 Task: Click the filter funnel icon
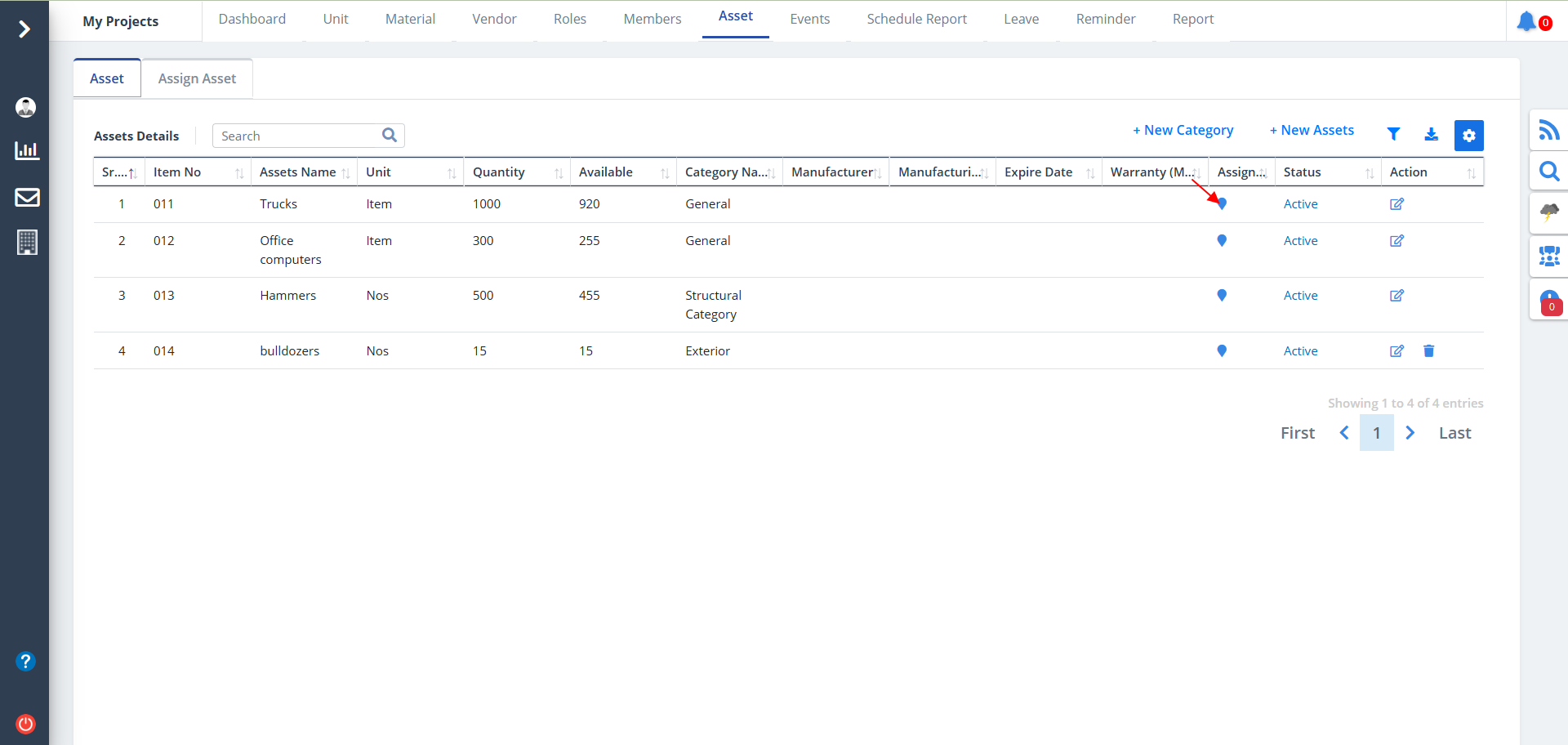1393,134
